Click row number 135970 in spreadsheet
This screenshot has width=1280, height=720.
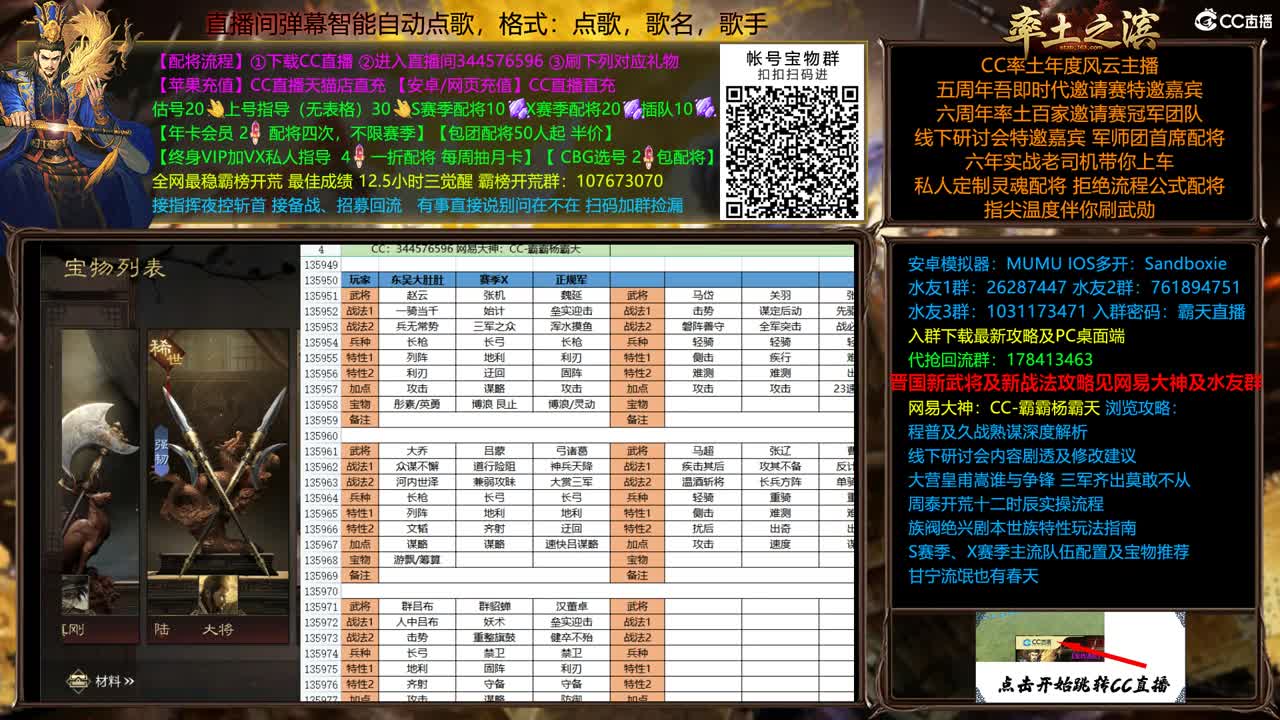pyautogui.click(x=321, y=591)
